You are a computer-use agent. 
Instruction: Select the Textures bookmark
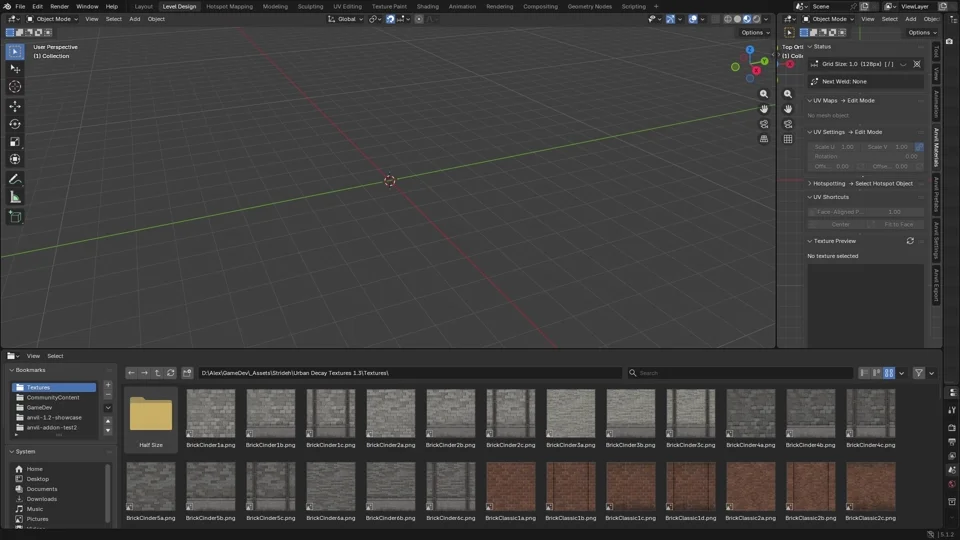54,388
